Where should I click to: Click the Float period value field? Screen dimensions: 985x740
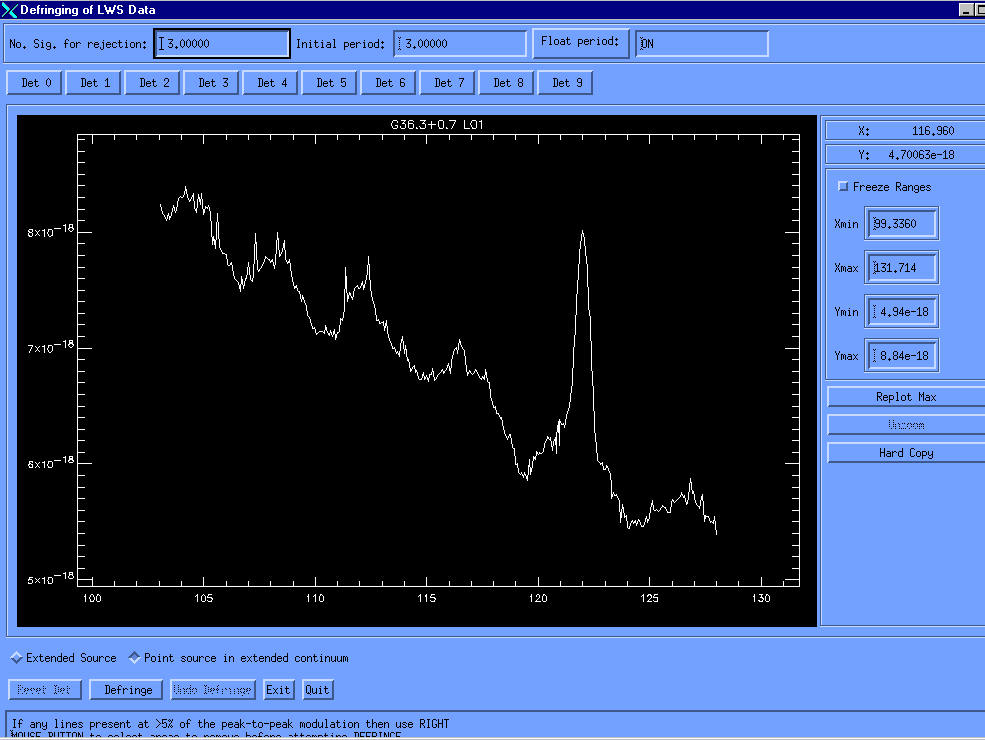(x=702, y=44)
